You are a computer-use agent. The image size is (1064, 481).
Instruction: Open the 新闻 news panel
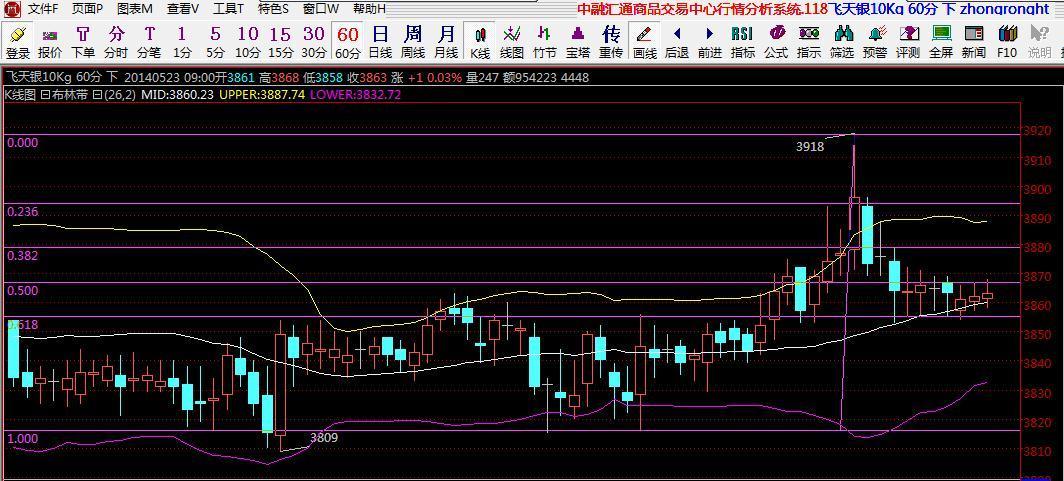pos(973,41)
